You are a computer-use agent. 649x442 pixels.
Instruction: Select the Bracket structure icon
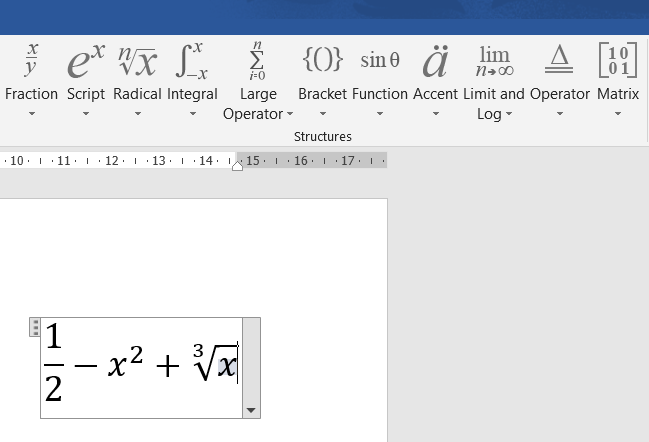(322, 60)
